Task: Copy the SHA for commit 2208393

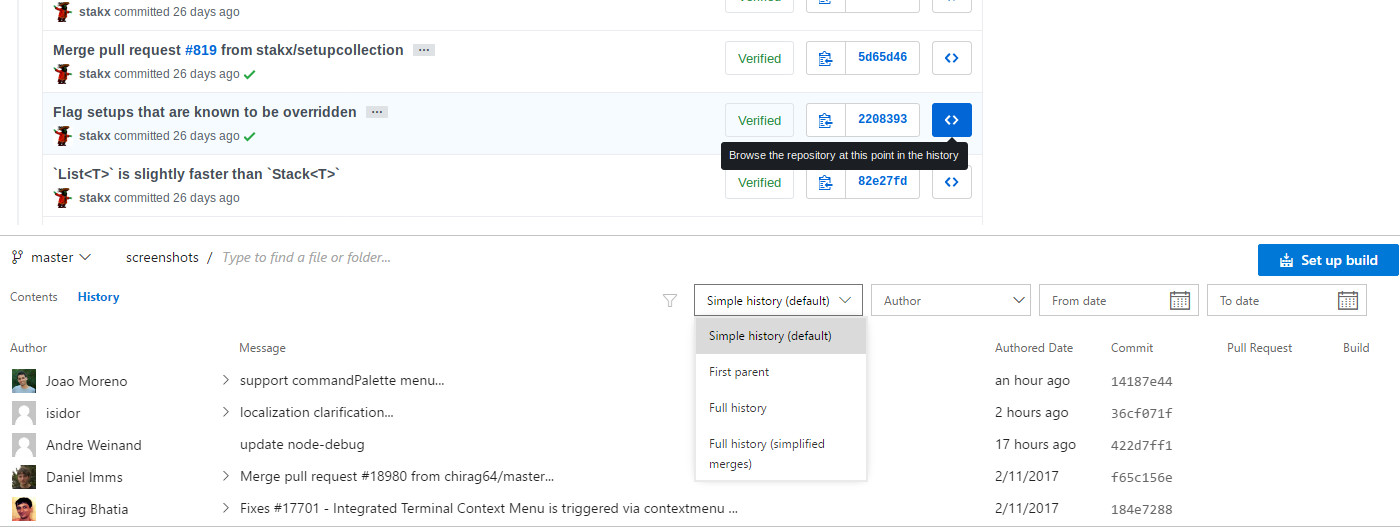Action: pos(825,120)
